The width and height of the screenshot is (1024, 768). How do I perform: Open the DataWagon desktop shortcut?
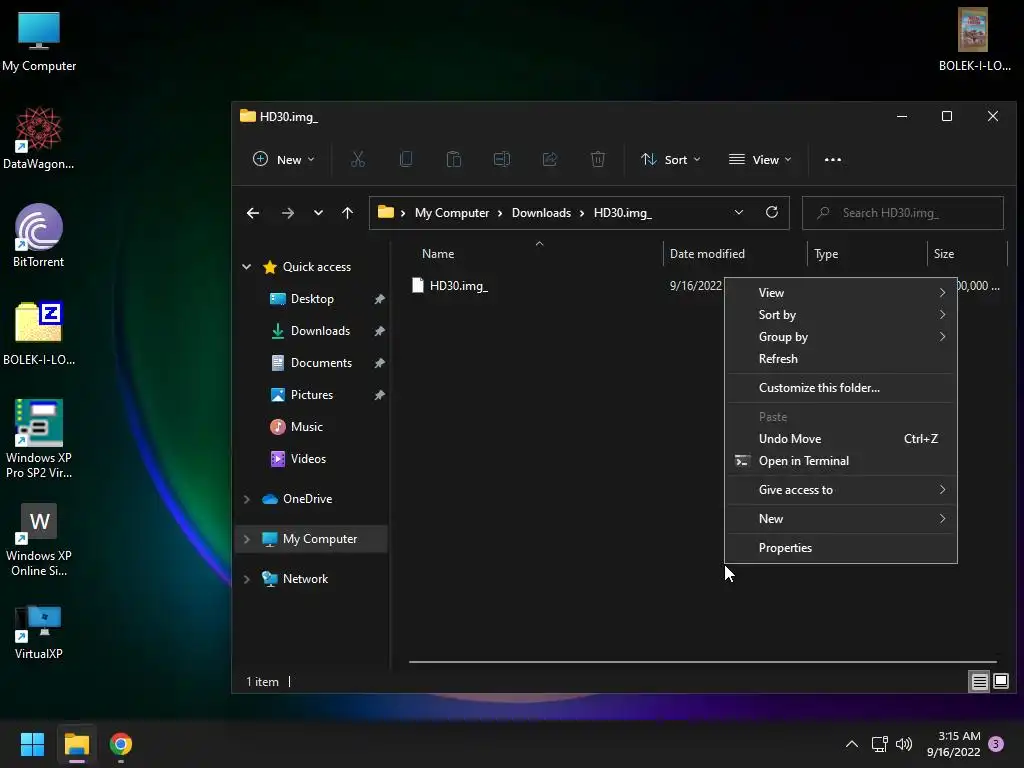tap(39, 138)
